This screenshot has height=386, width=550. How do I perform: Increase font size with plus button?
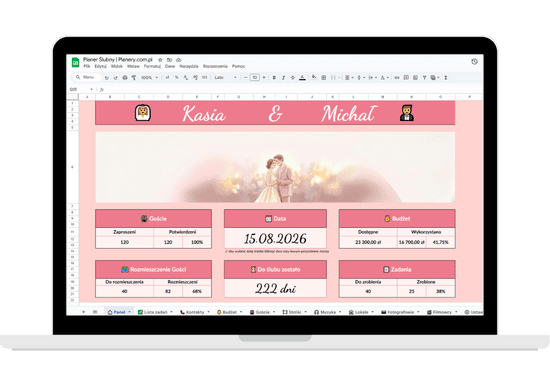[x=264, y=78]
